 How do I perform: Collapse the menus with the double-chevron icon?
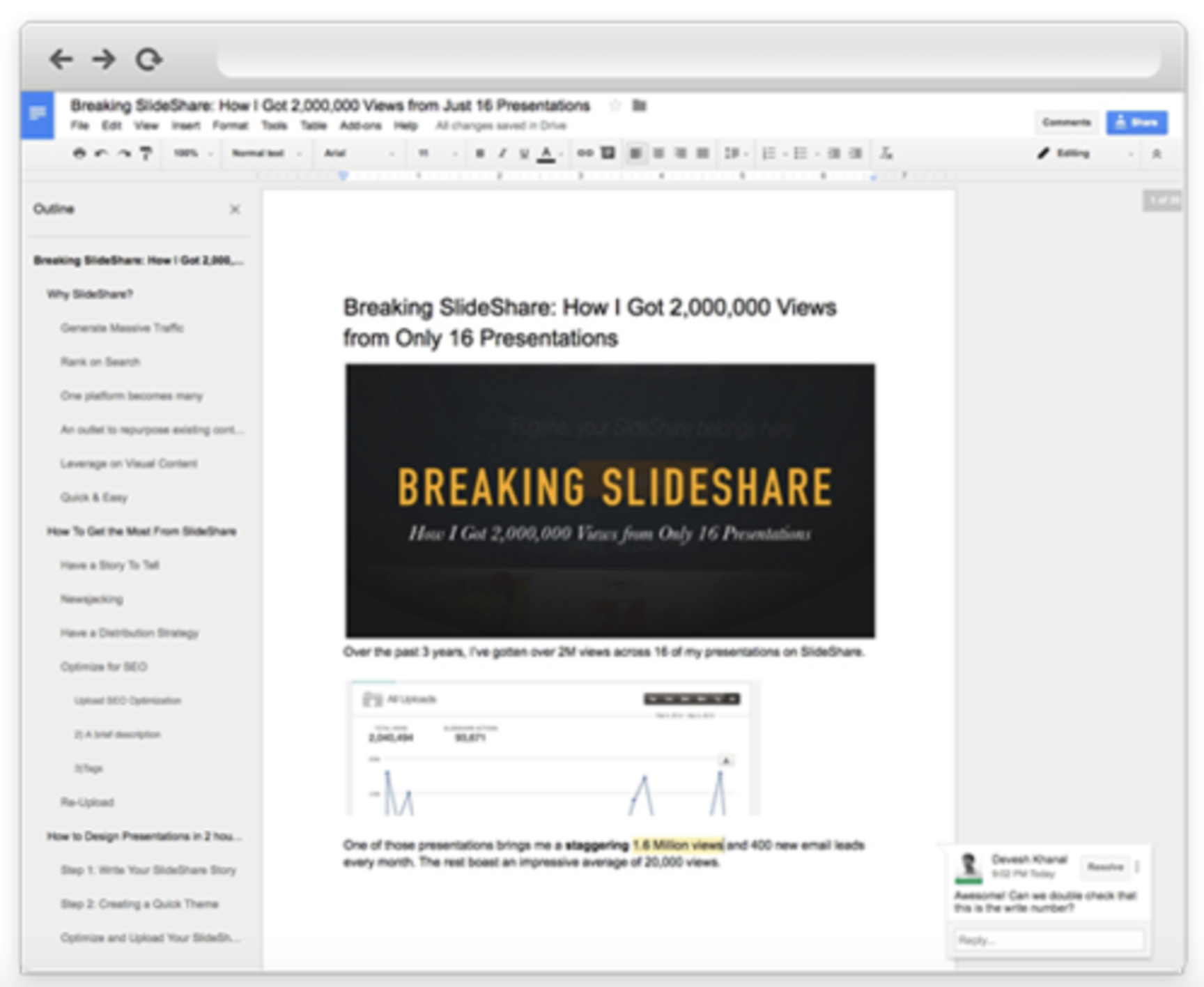click(1157, 153)
